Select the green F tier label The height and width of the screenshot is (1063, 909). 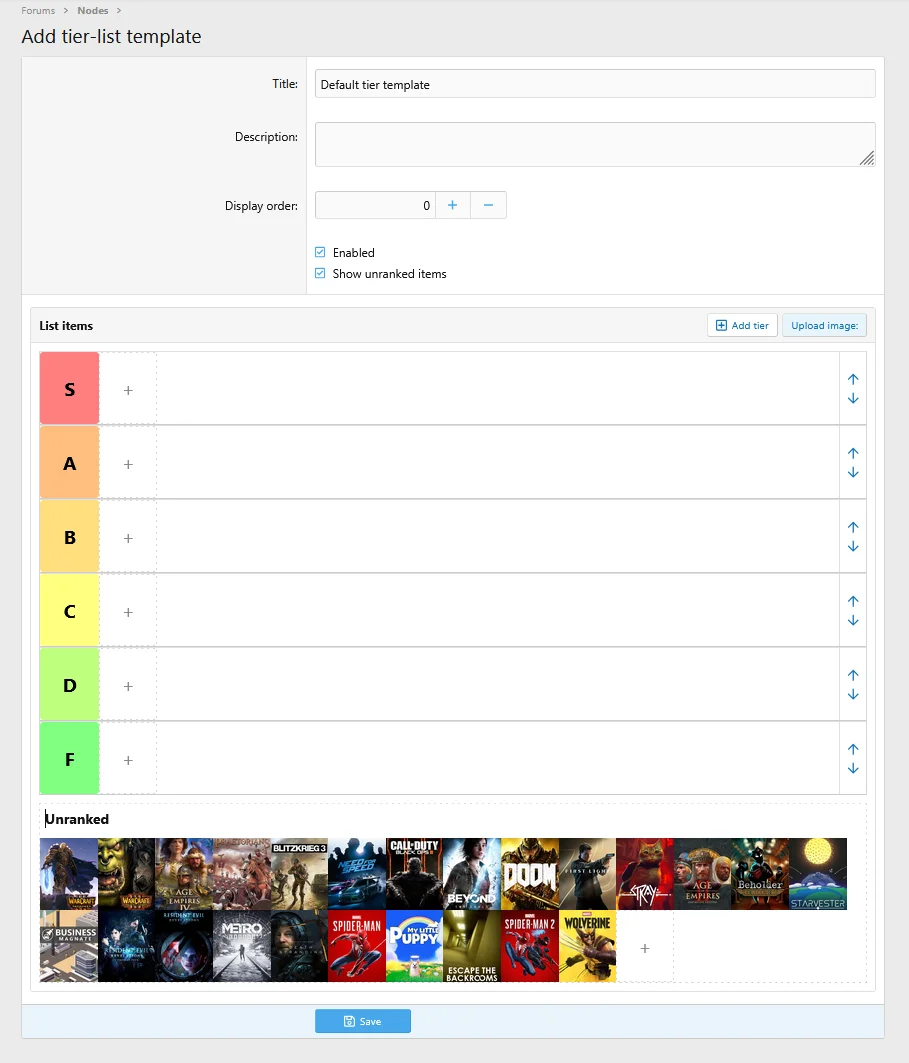pyautogui.click(x=69, y=758)
